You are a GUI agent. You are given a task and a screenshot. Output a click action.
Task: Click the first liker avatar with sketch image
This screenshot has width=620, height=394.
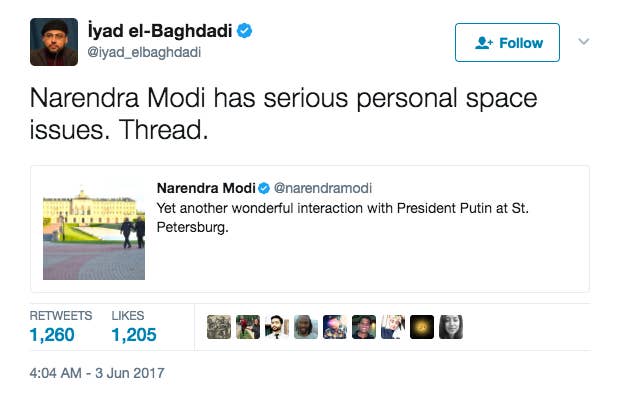pos(219,327)
